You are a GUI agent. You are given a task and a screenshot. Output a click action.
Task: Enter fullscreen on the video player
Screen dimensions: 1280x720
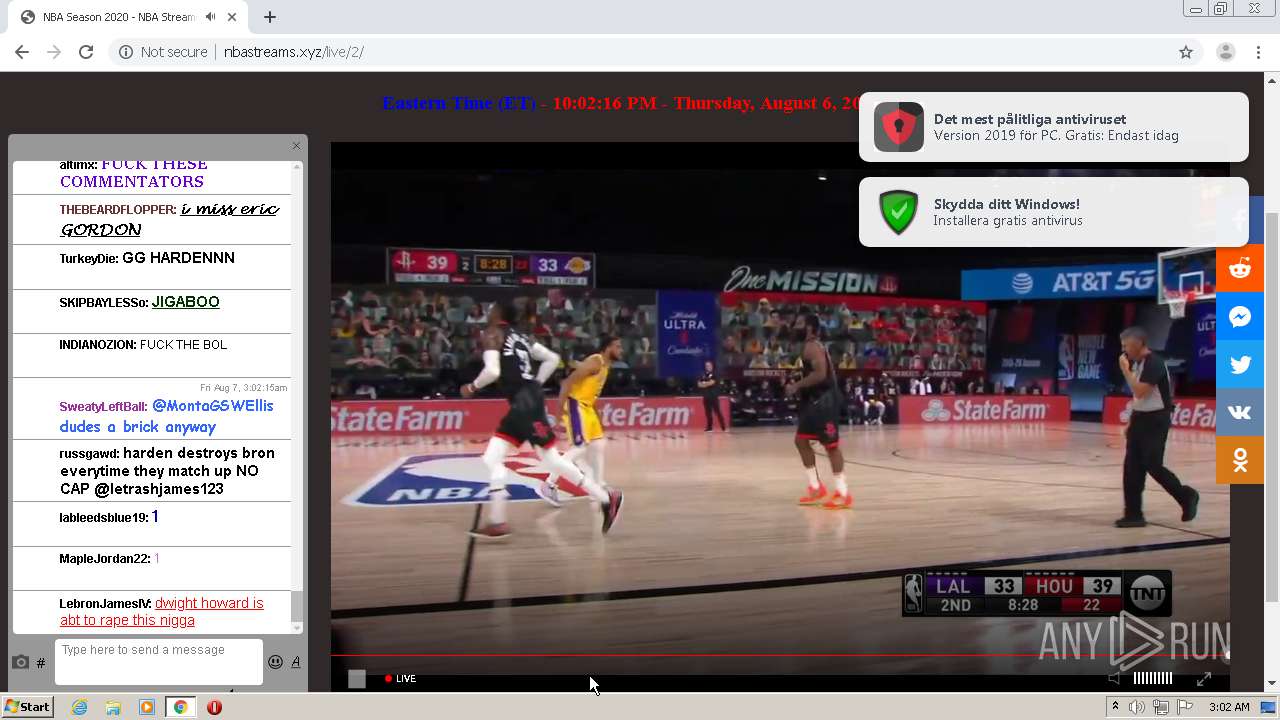pyautogui.click(x=1204, y=678)
